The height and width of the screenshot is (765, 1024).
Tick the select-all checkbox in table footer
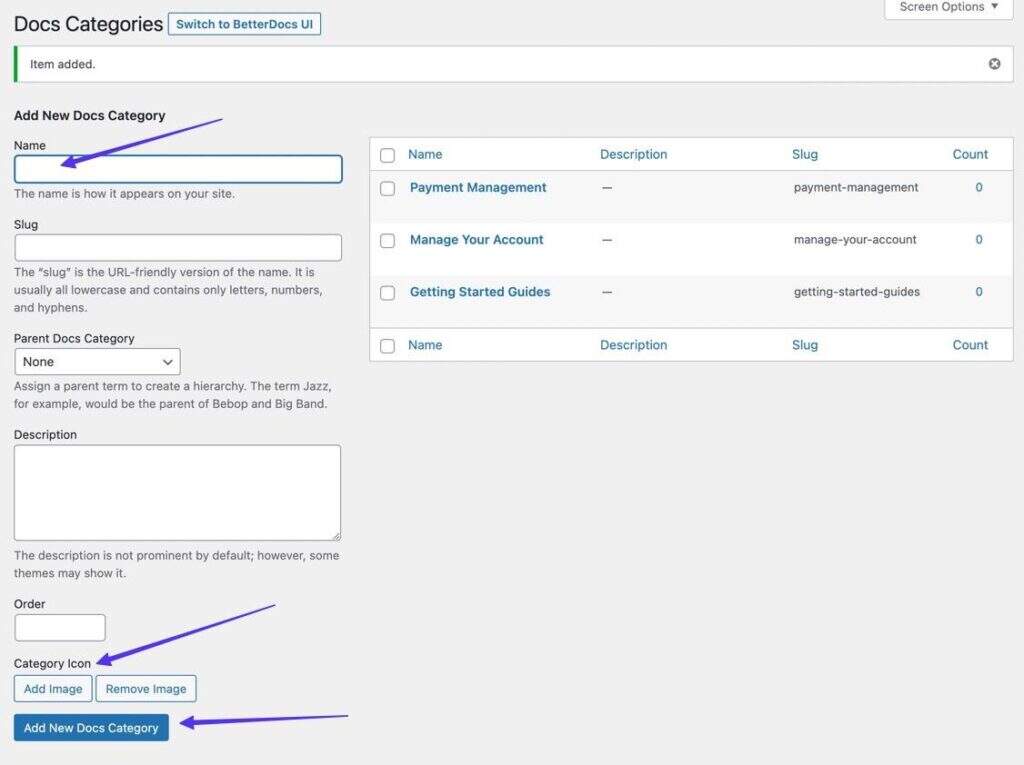pos(388,346)
